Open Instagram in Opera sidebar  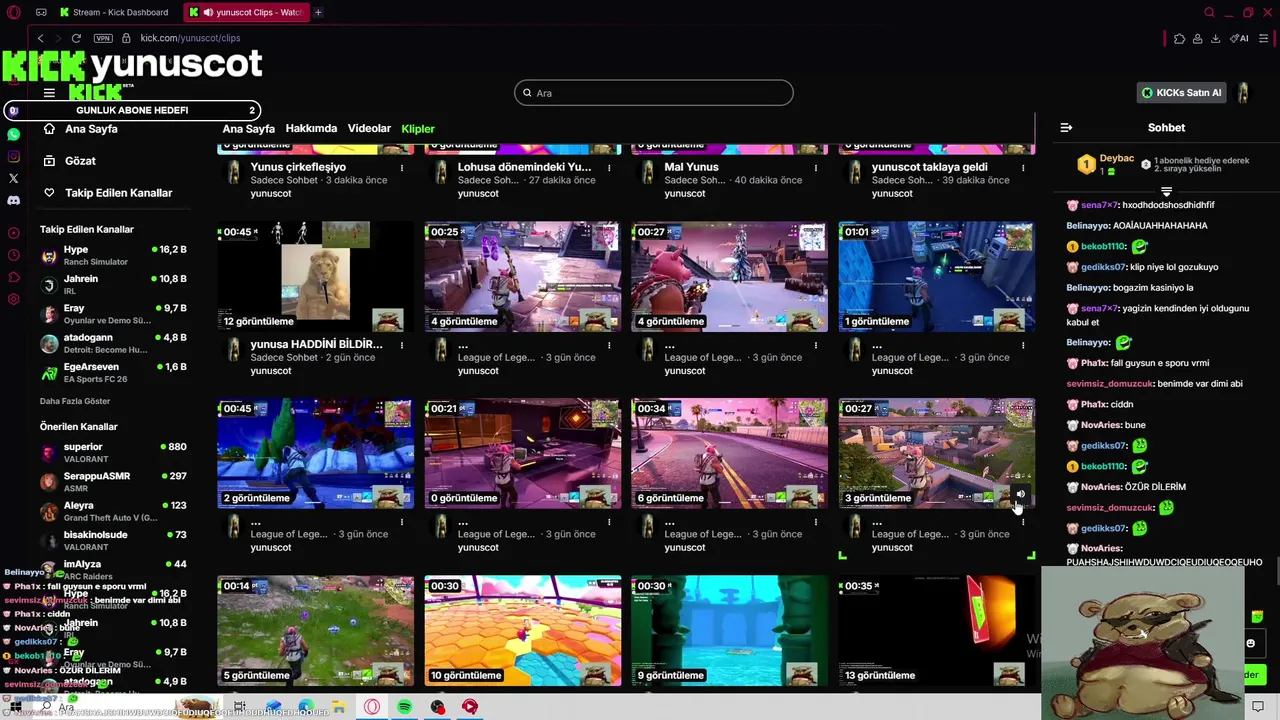click(13, 156)
